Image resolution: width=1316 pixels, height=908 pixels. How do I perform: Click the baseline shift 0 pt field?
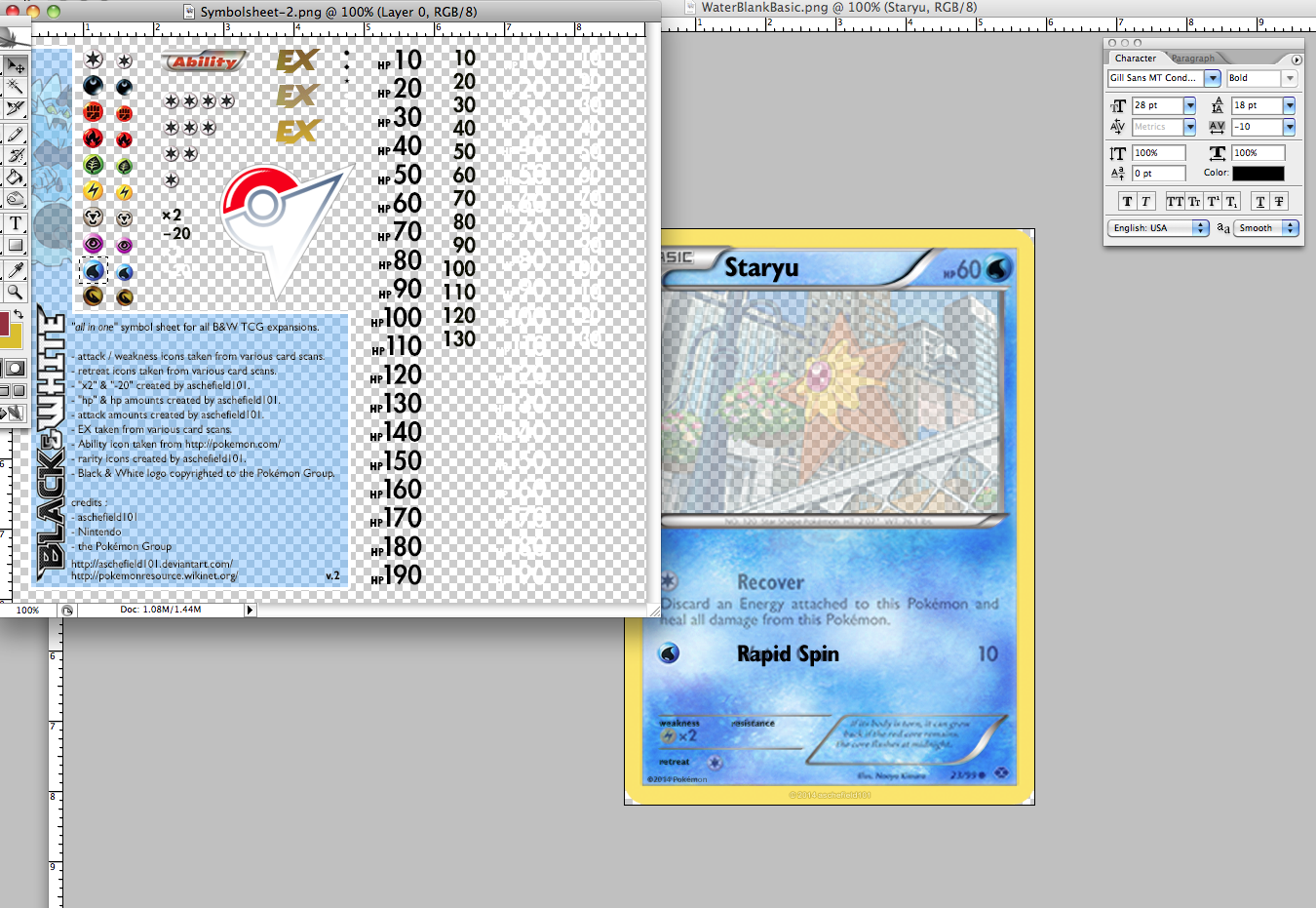(x=1158, y=174)
